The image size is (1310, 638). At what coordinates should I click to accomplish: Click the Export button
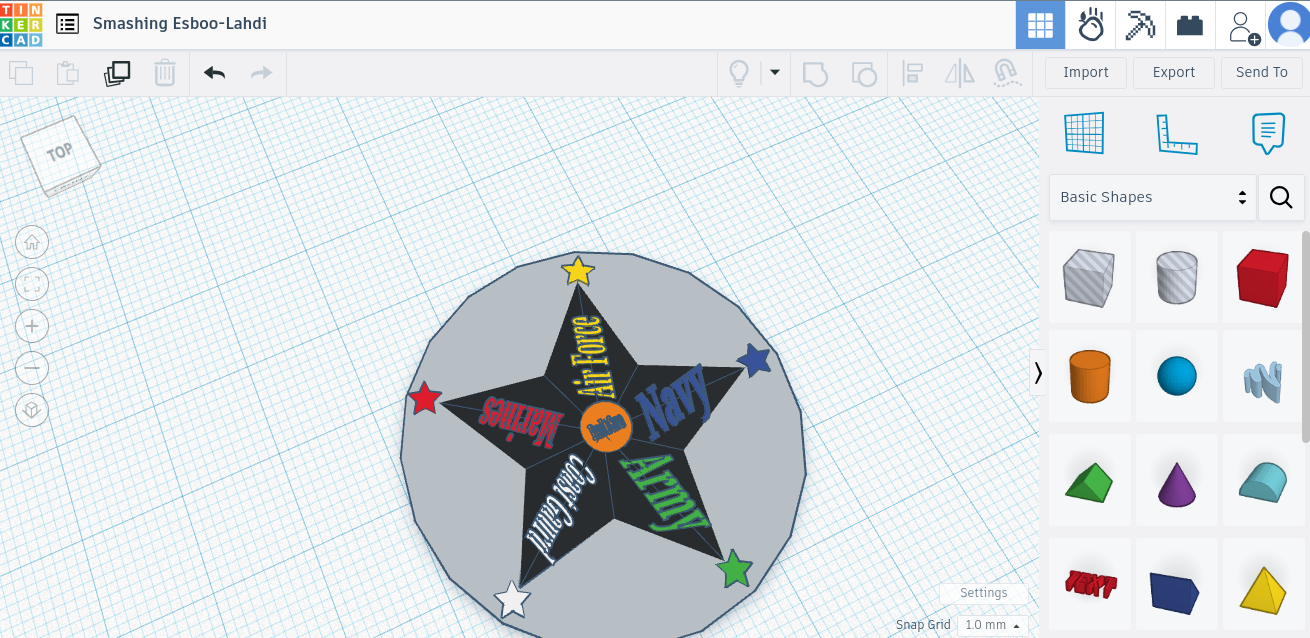coord(1174,72)
